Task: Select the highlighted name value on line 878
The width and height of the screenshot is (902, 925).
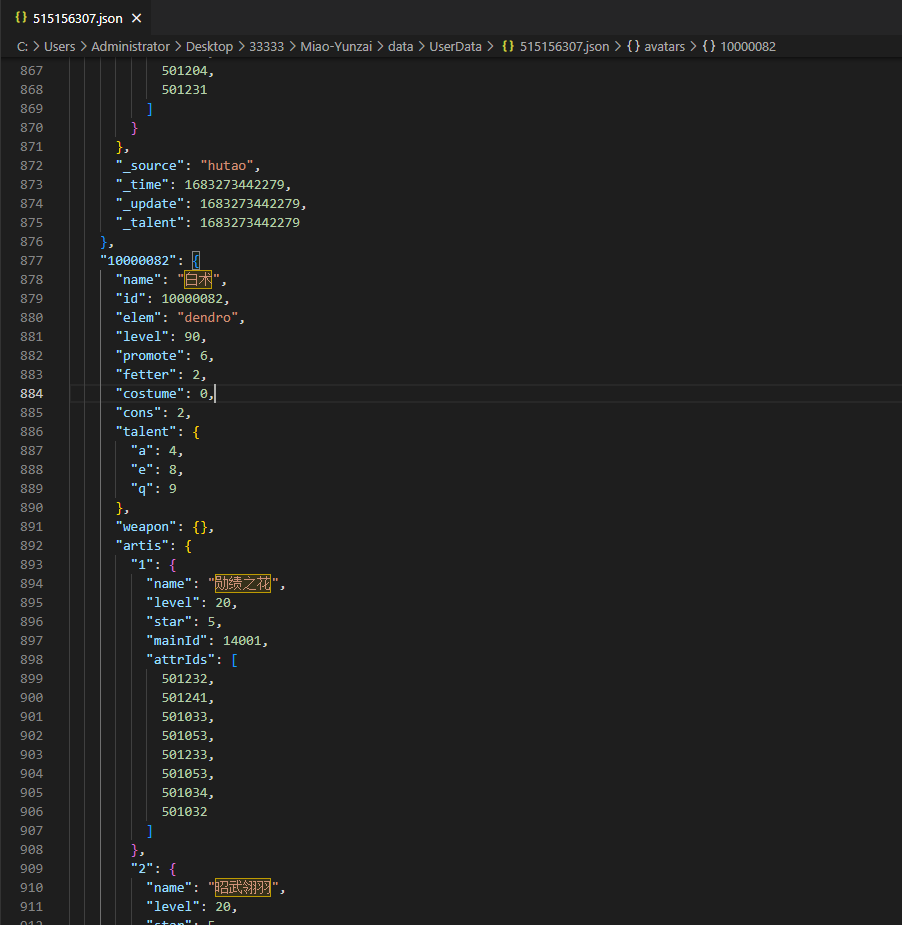Action: (198, 279)
